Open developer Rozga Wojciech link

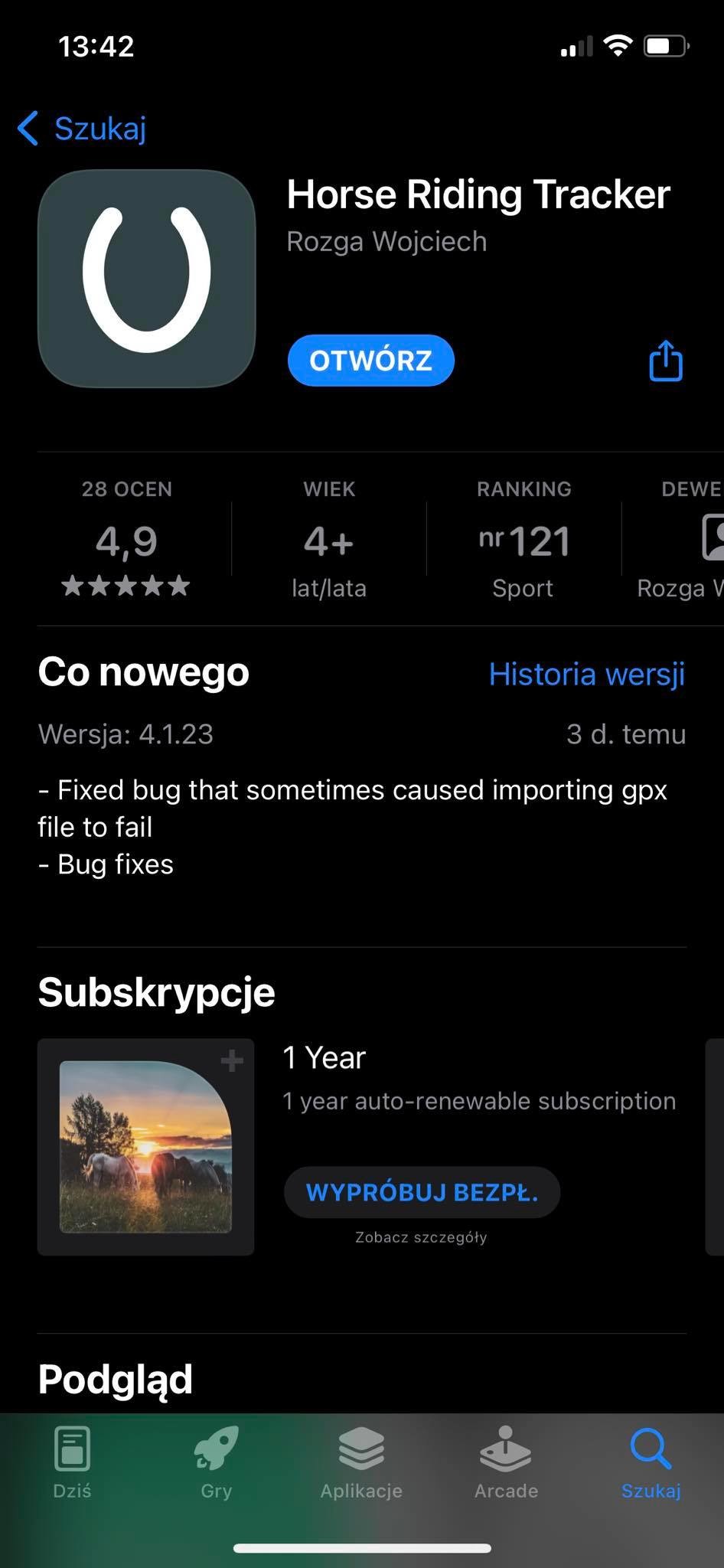(x=386, y=242)
